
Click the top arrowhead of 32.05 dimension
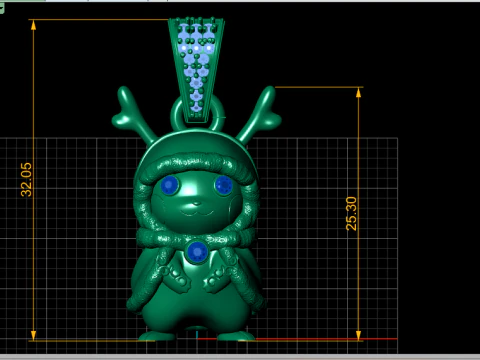[x=33, y=25]
